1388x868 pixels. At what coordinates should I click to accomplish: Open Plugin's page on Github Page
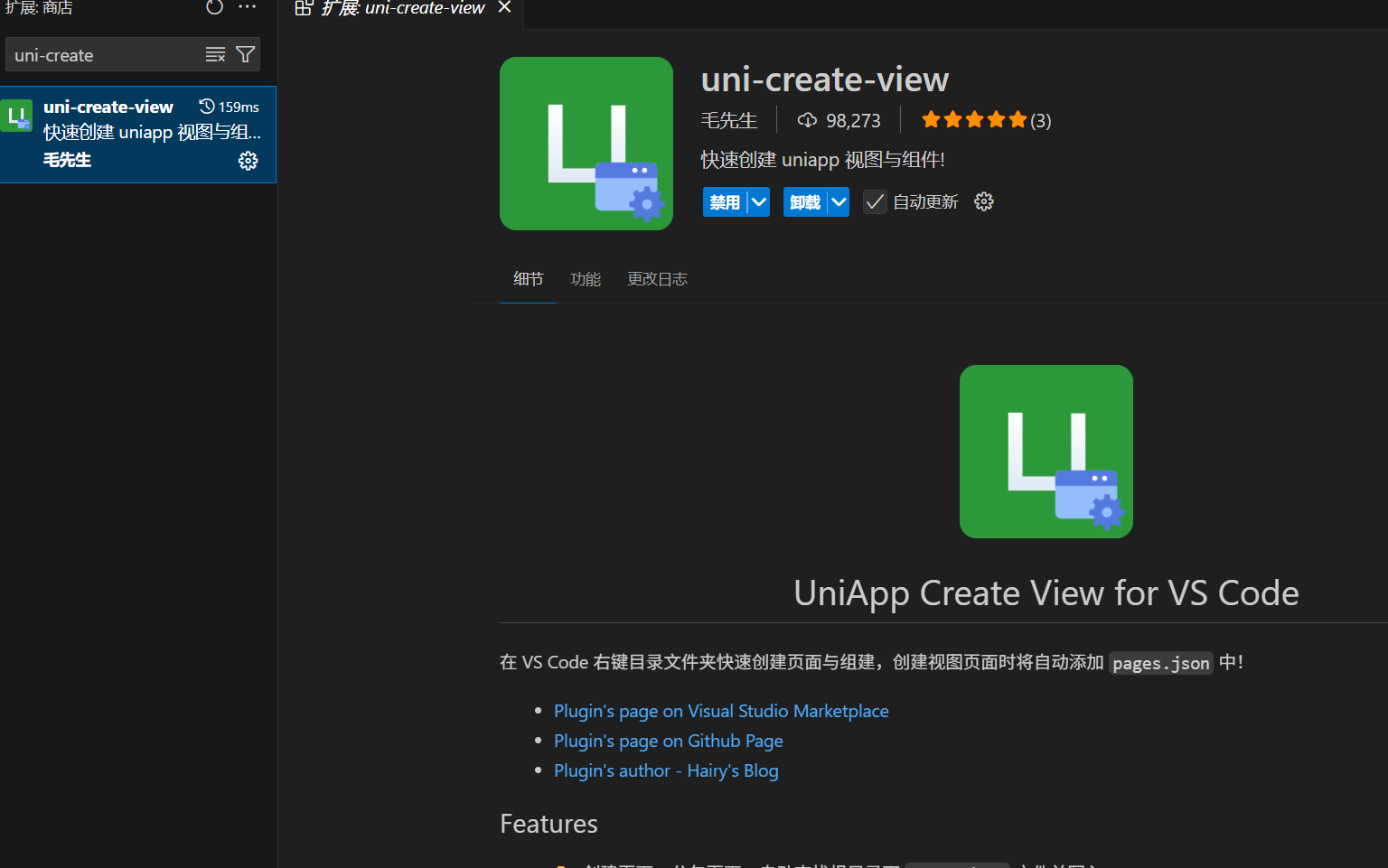click(669, 741)
